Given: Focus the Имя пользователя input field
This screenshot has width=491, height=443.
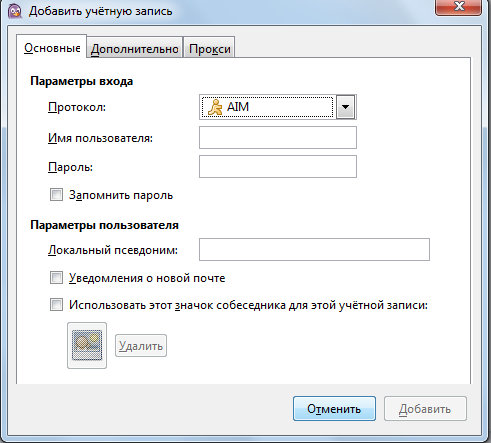Looking at the screenshot, I should (278, 137).
